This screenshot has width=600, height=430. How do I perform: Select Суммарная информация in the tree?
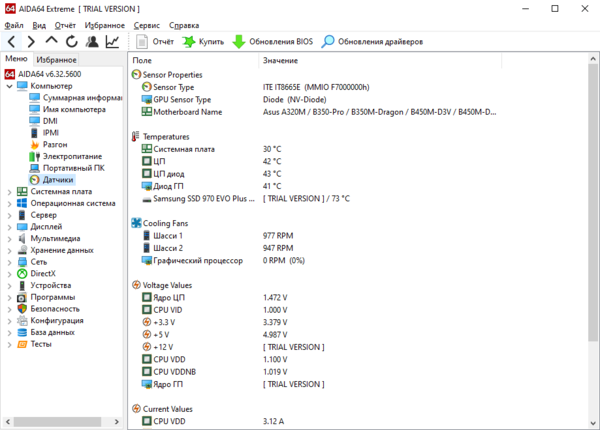pyautogui.click(x=82, y=98)
